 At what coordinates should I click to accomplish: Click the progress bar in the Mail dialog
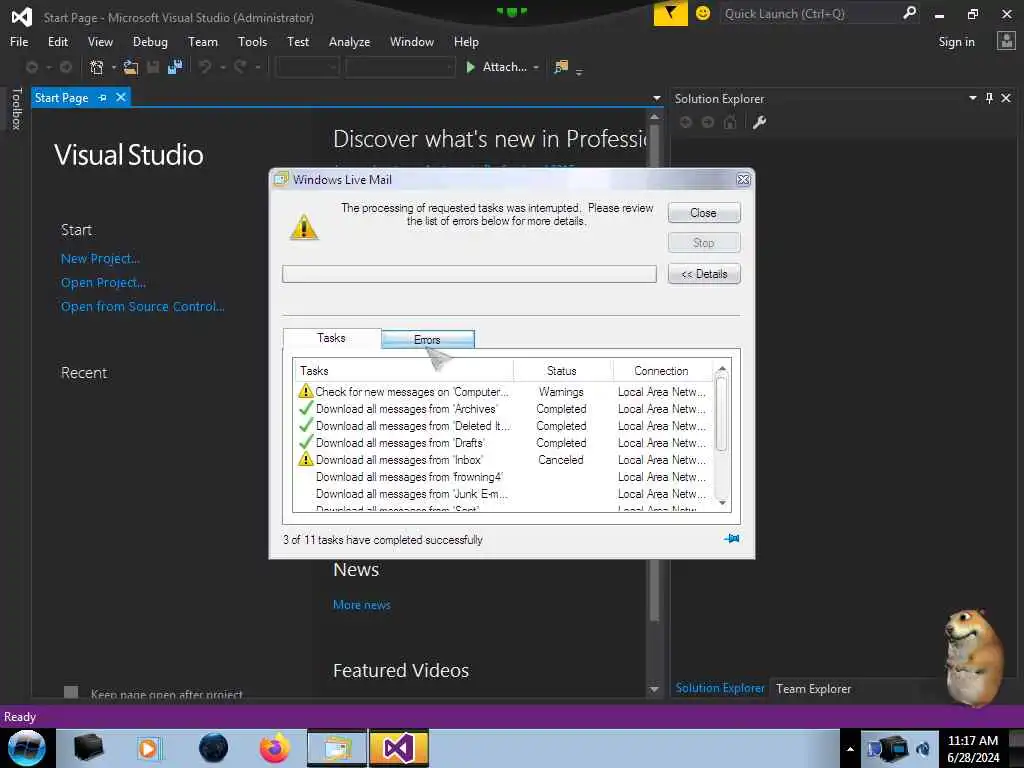coord(469,274)
